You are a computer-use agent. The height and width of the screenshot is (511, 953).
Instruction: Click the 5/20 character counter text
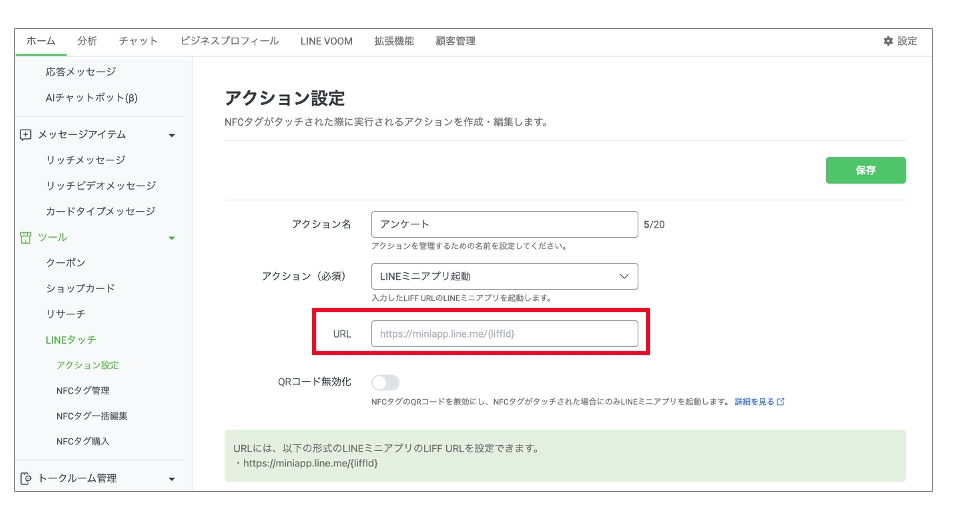coord(654,225)
